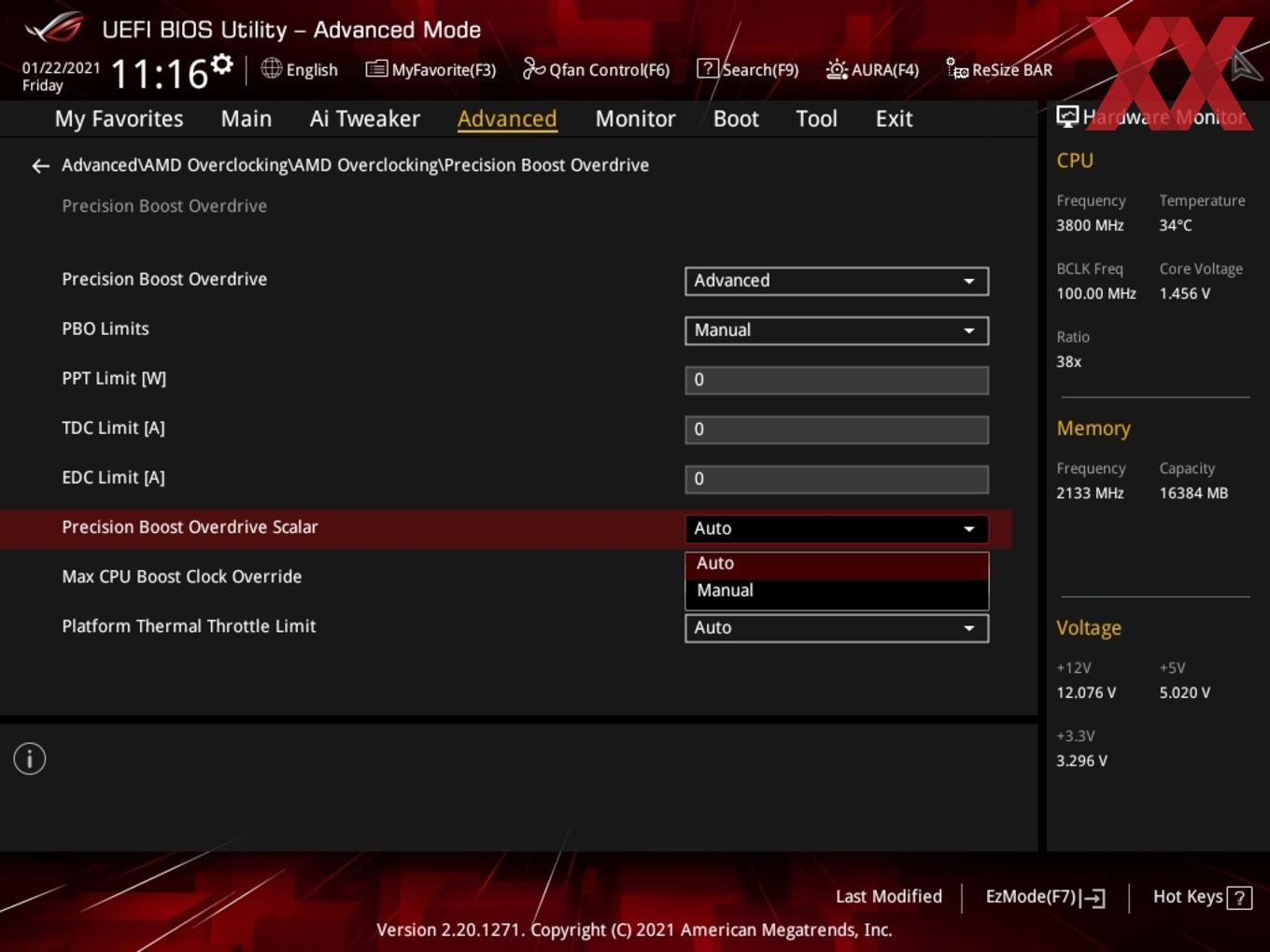
Task: Click the English language button
Action: tap(299, 69)
